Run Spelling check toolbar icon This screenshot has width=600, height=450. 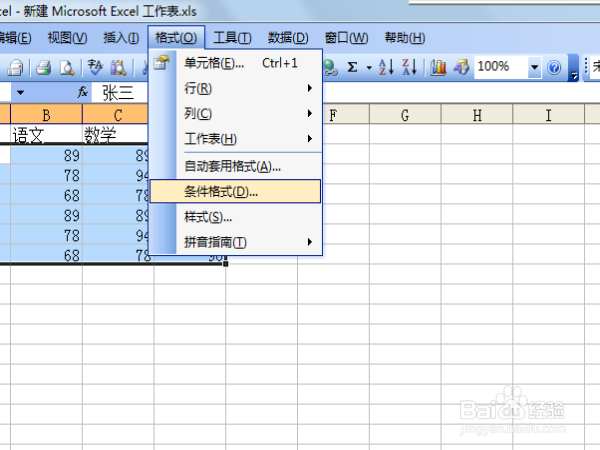tap(95, 67)
